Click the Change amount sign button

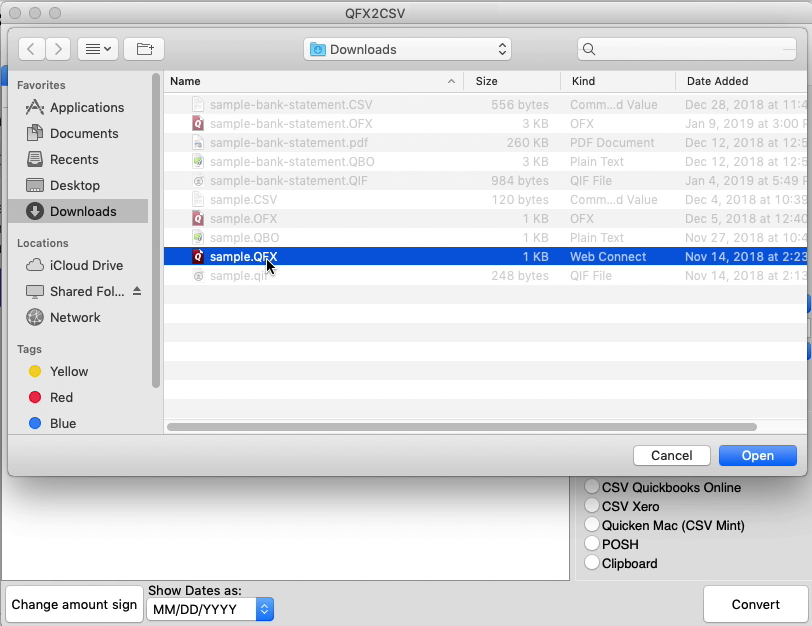[x=74, y=604]
